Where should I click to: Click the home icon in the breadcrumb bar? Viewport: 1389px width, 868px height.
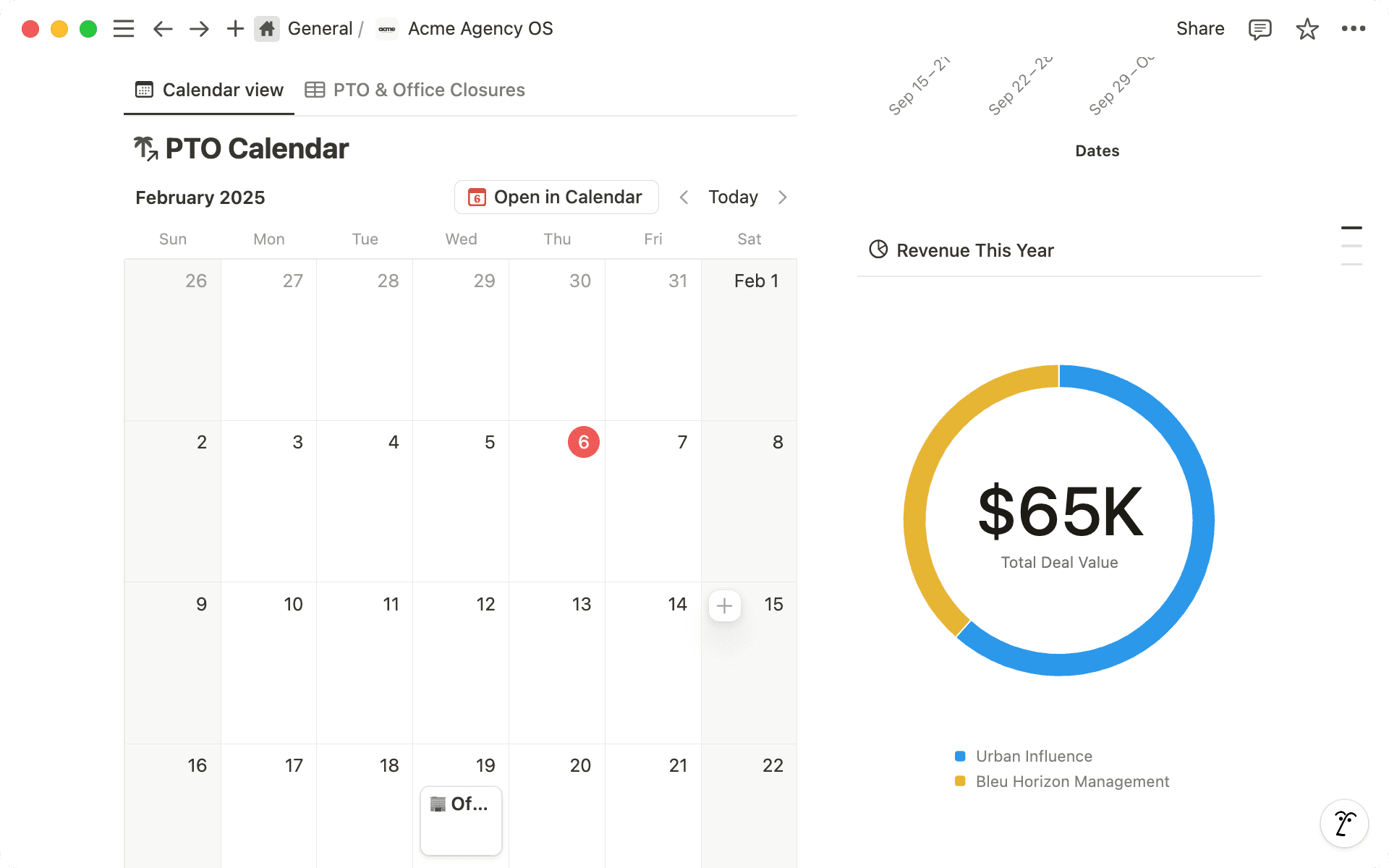(266, 28)
